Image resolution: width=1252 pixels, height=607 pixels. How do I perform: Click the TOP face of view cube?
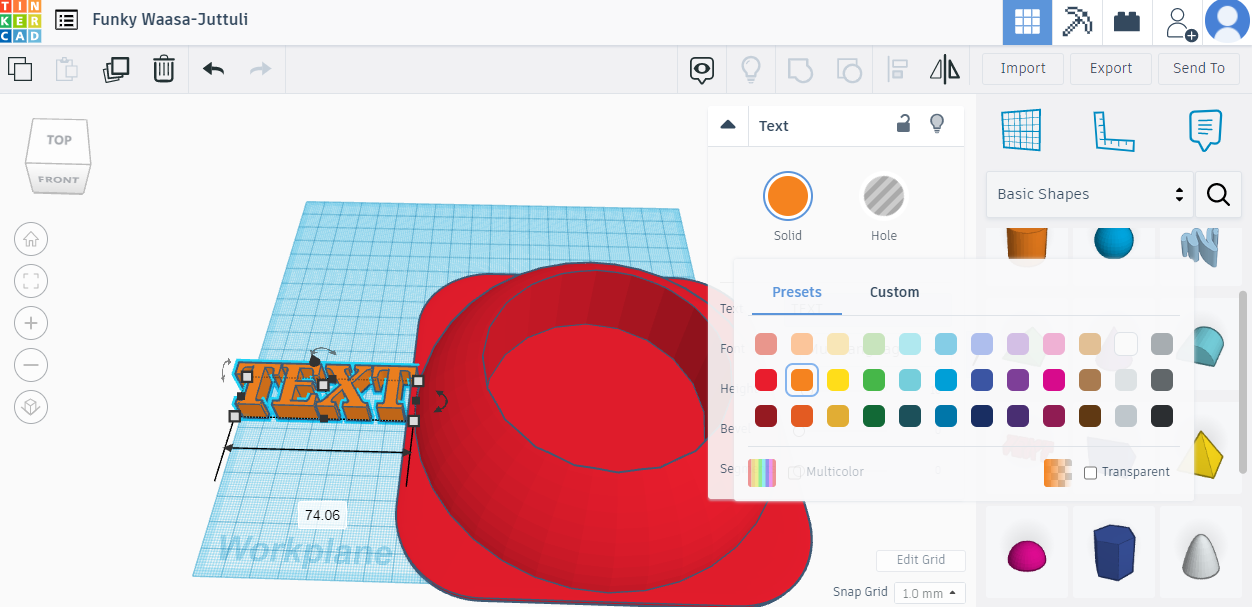point(59,140)
